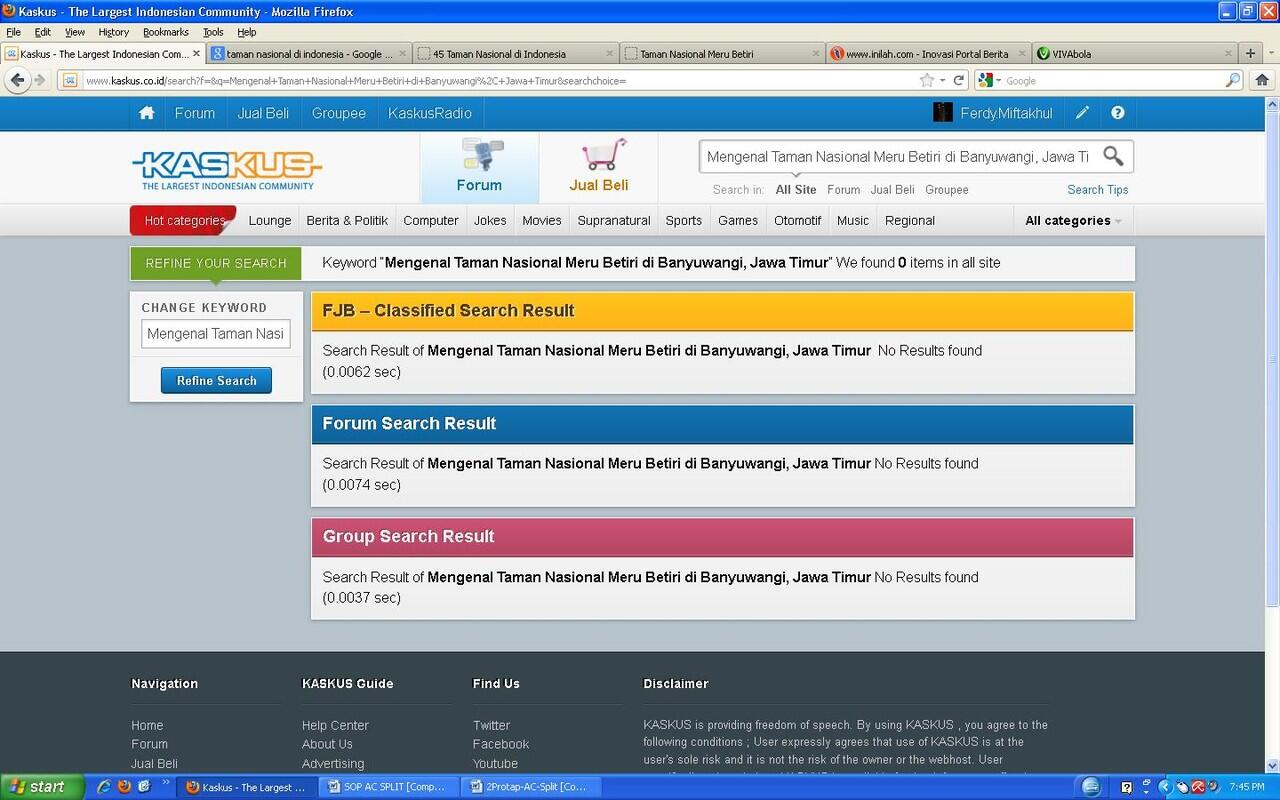
Task: Open Help Center footer link
Action: [335, 725]
